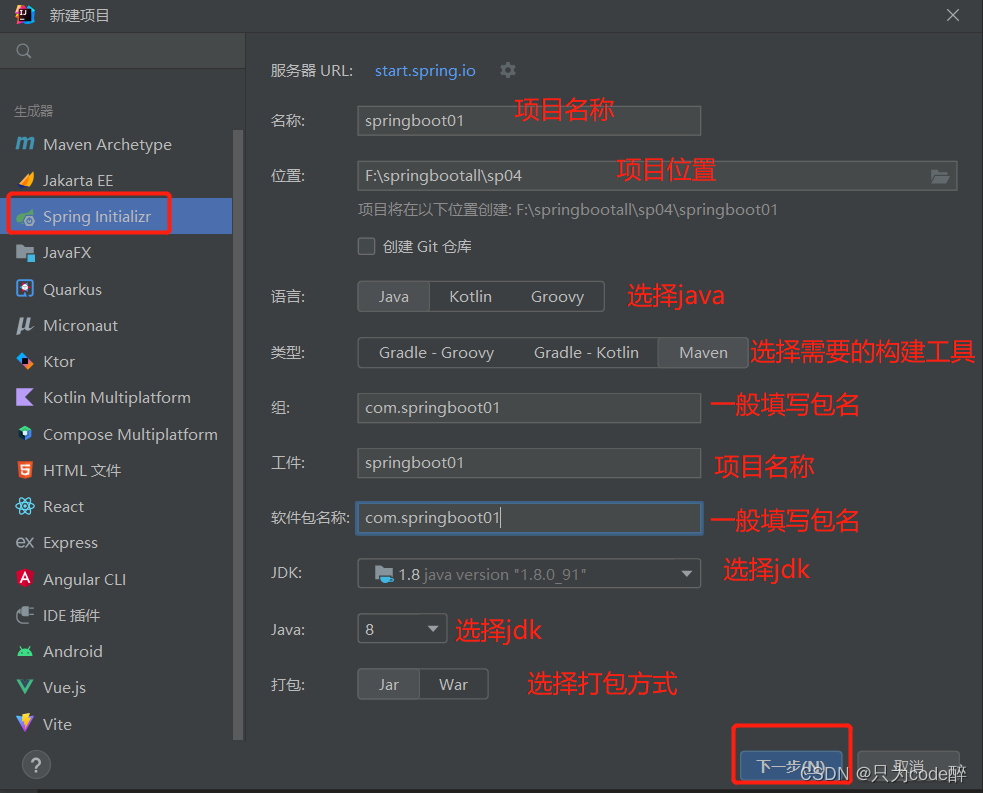Viewport: 983px width, 793px height.
Task: Click the Spring Initializr leaf icon
Action: [x=26, y=217]
